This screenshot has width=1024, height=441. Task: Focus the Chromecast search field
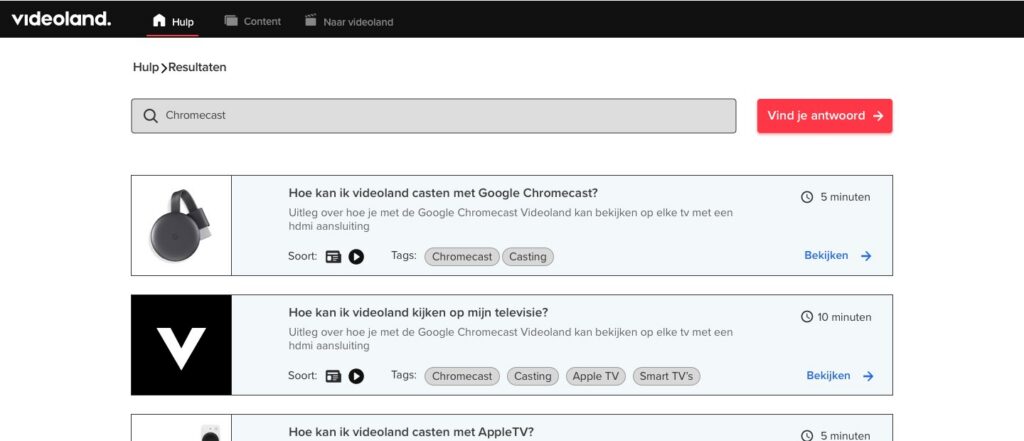434,116
